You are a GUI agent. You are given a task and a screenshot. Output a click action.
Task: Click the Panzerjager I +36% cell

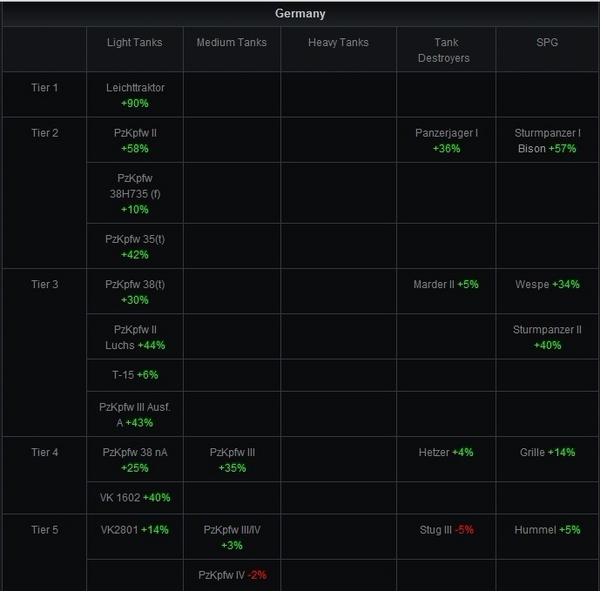click(x=446, y=140)
